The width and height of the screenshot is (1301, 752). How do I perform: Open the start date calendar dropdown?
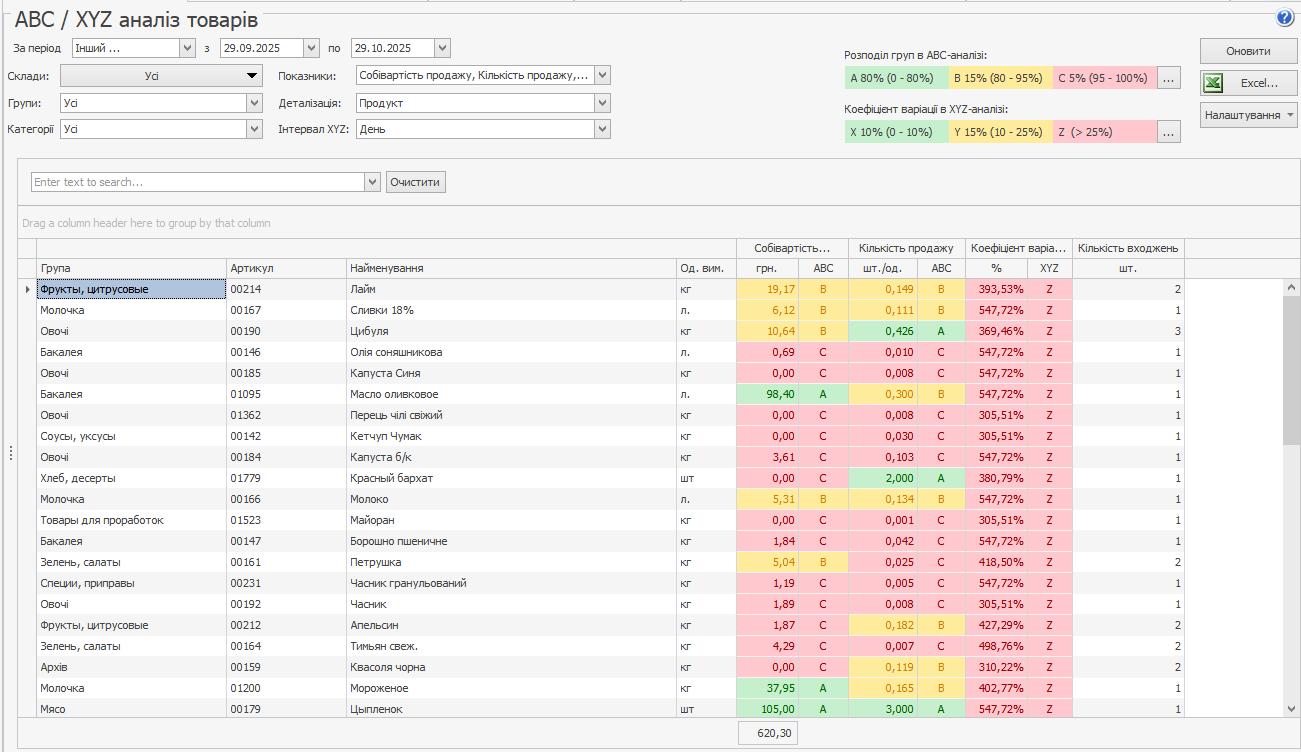tap(311, 48)
